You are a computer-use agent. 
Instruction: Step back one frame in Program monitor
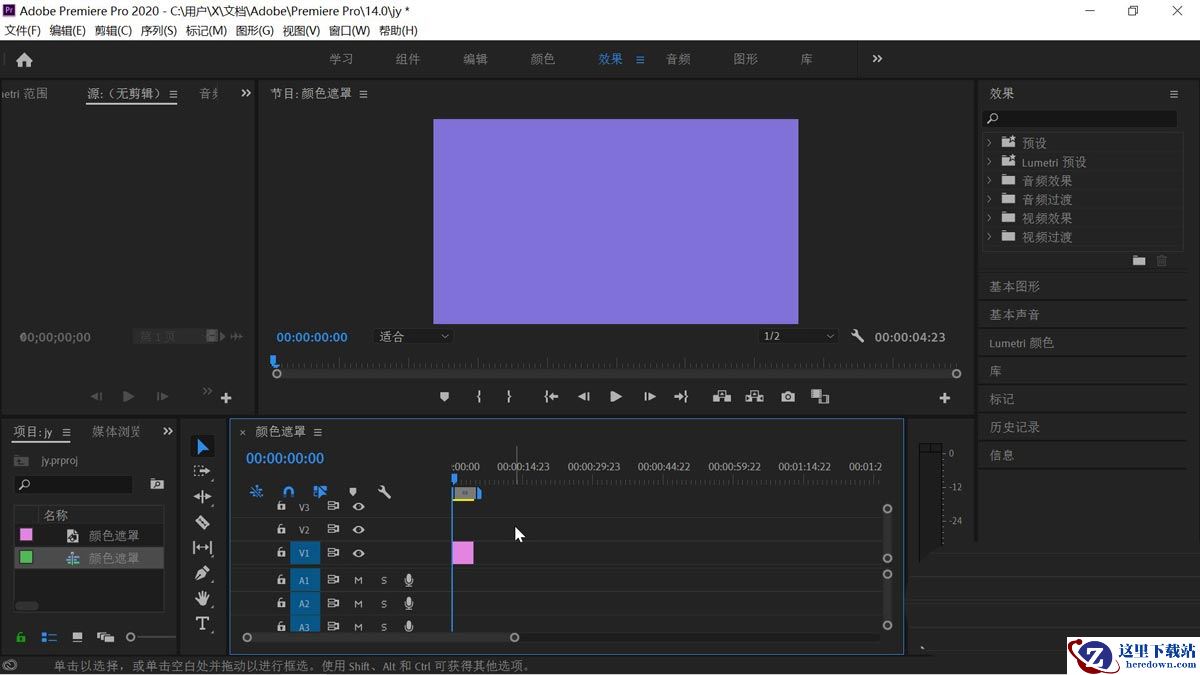(x=583, y=397)
